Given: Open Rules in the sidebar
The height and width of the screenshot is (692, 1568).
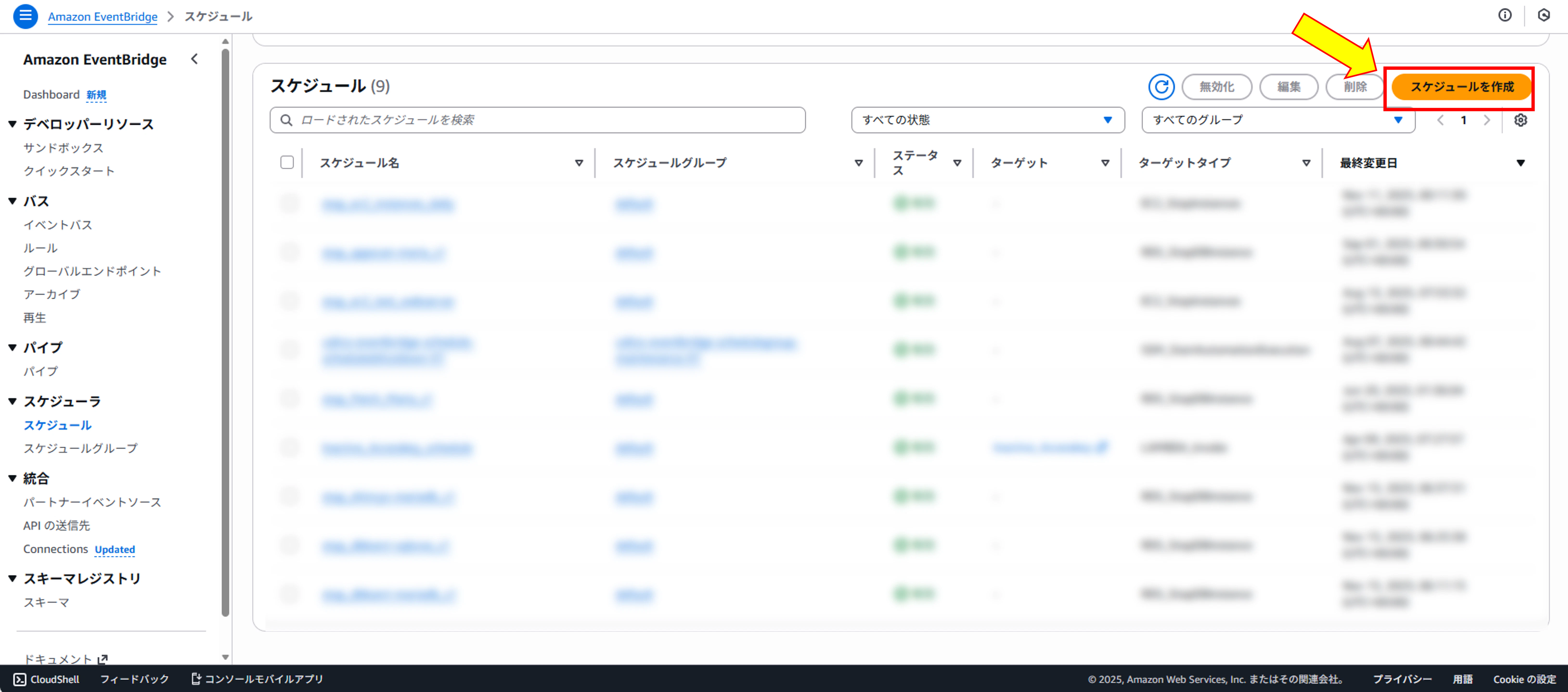Looking at the screenshot, I should pos(40,248).
